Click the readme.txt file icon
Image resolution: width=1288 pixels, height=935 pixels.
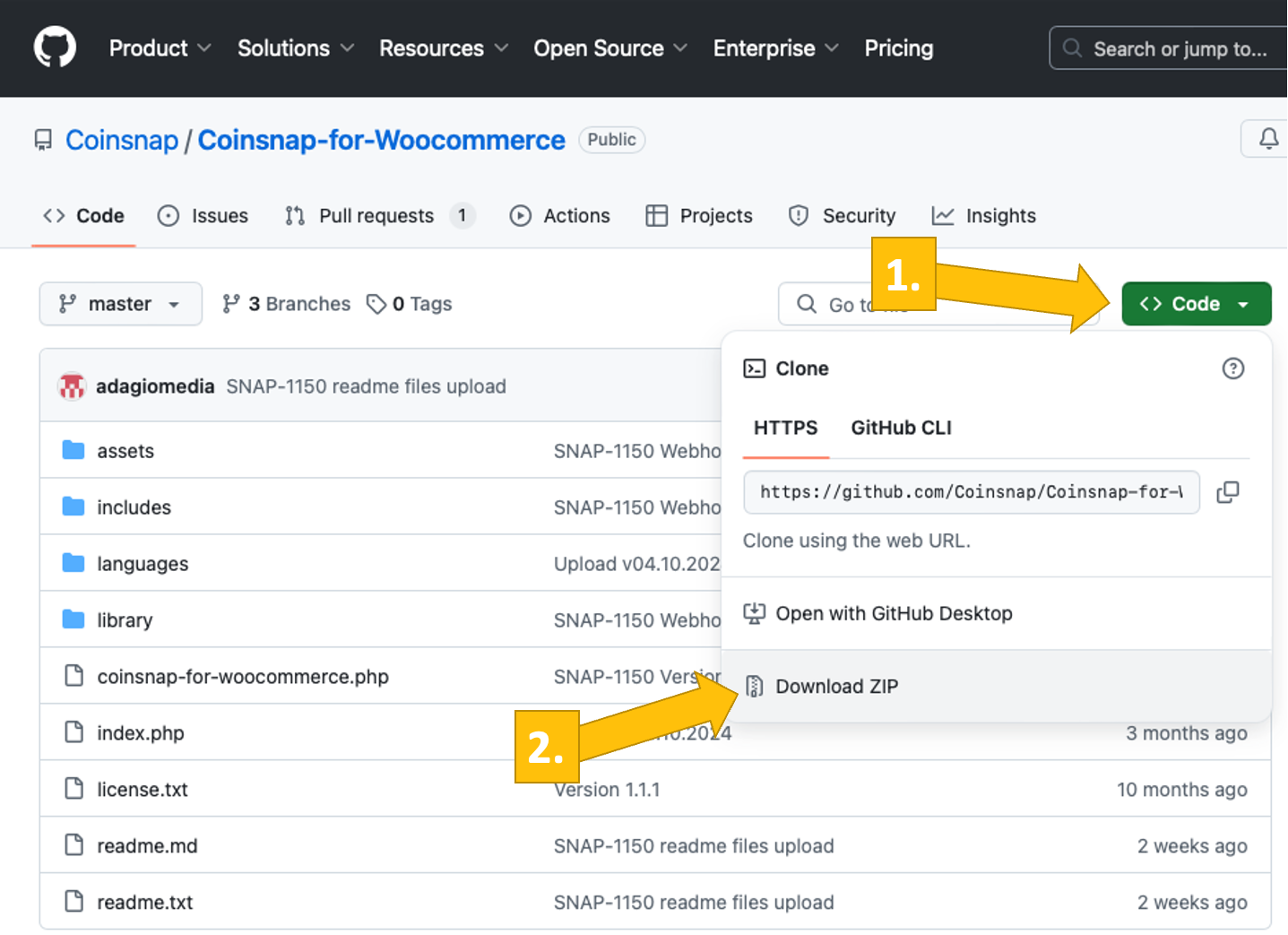(x=74, y=902)
